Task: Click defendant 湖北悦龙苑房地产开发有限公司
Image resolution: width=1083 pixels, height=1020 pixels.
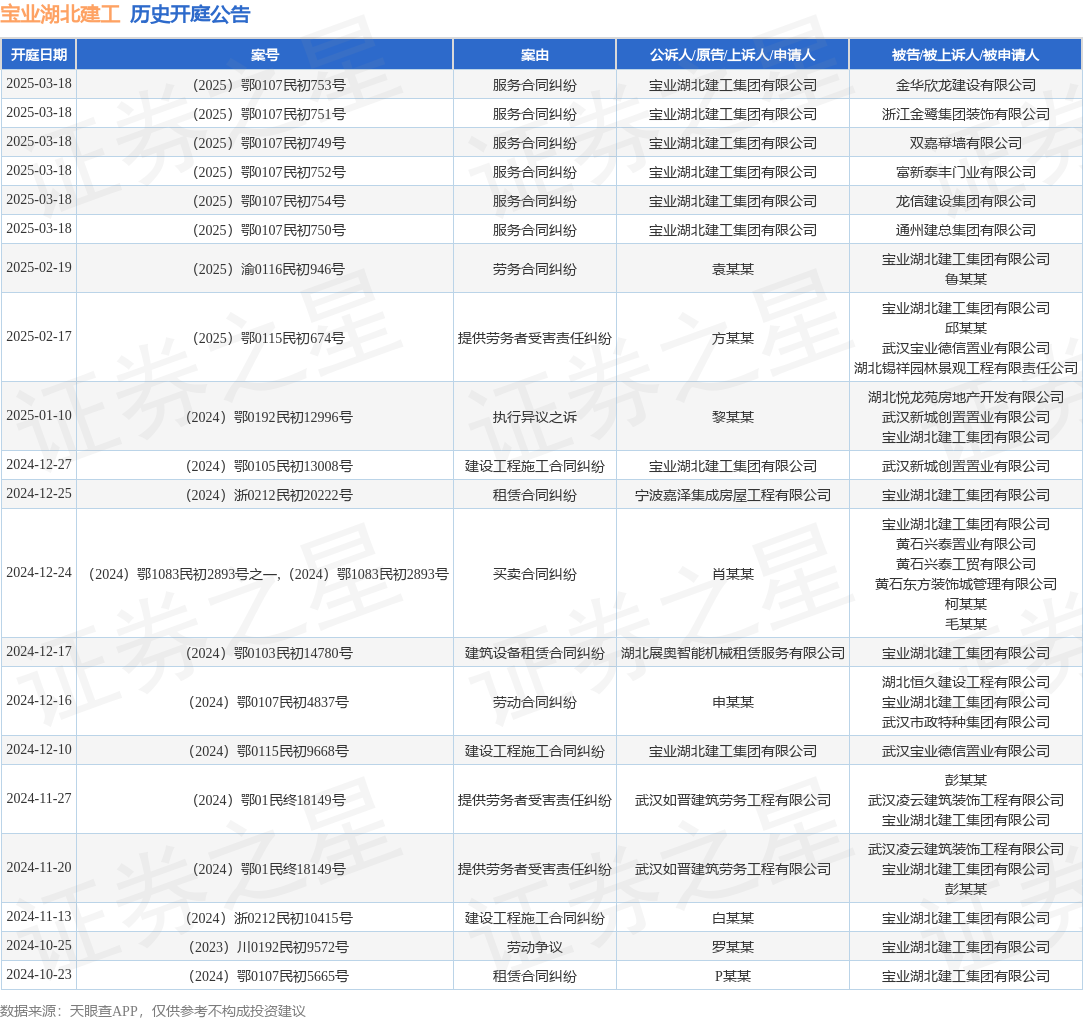Action: [966, 397]
